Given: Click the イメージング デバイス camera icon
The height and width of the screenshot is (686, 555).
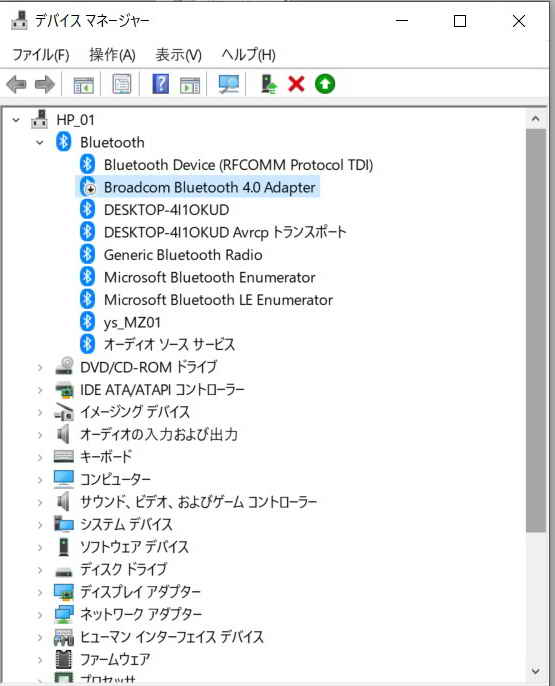Looking at the screenshot, I should (64, 412).
